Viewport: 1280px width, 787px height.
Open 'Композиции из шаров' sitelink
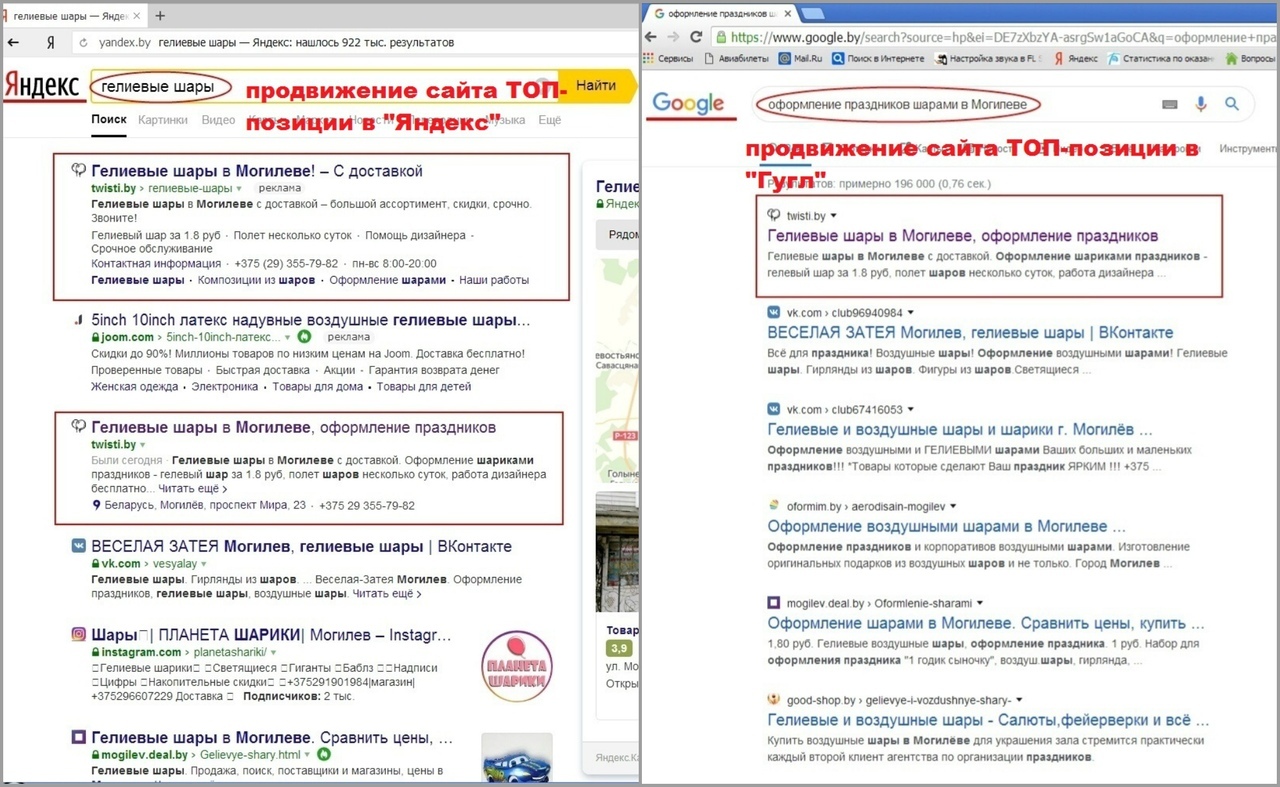click(x=257, y=280)
